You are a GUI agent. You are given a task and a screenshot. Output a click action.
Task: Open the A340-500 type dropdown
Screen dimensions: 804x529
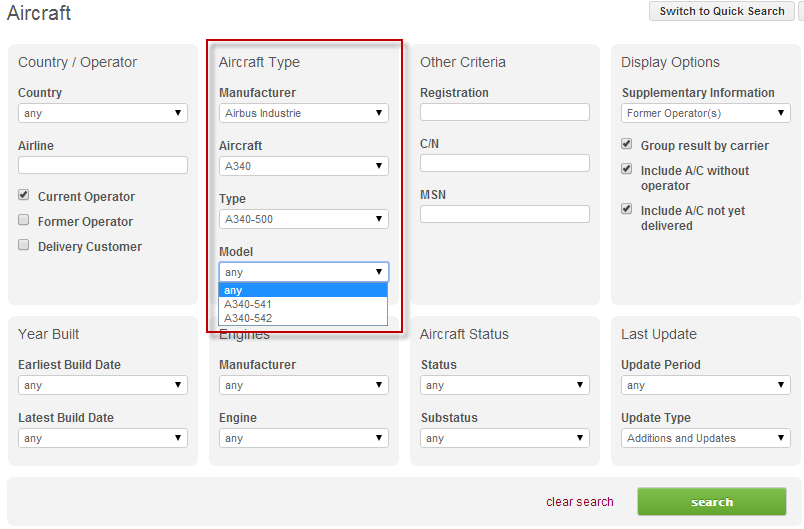[x=303, y=219]
